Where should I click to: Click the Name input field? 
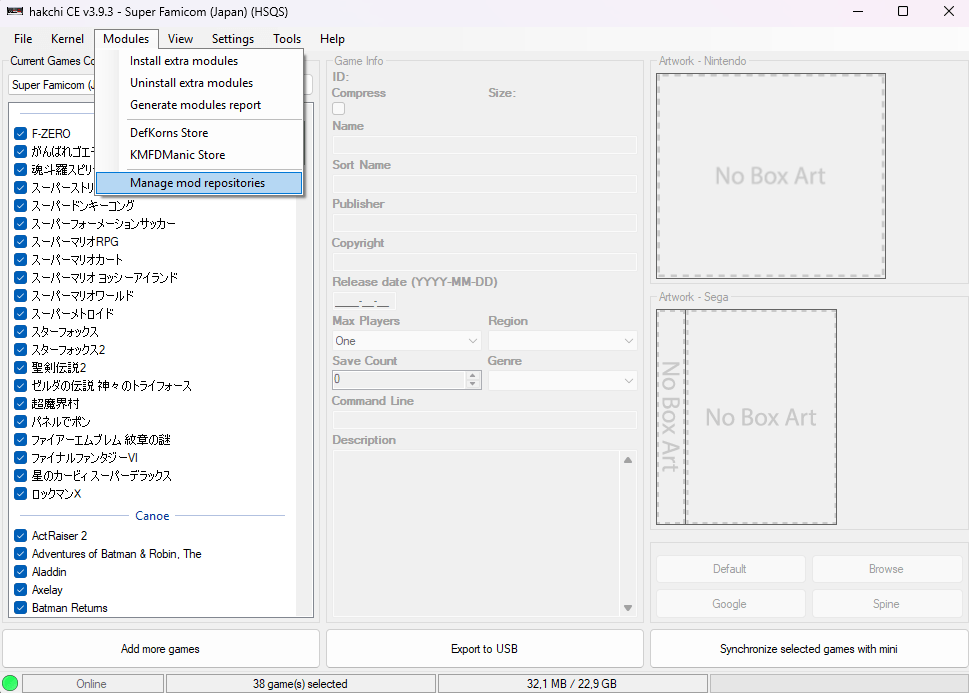484,145
